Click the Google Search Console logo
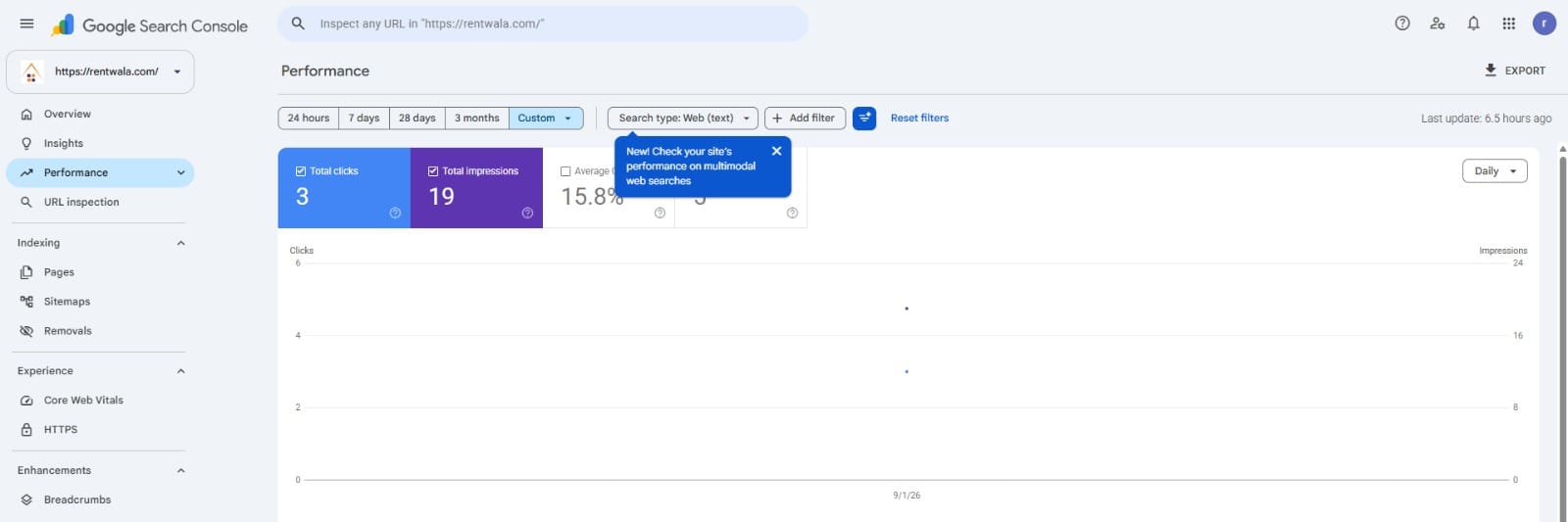1568x522 pixels. (149, 25)
